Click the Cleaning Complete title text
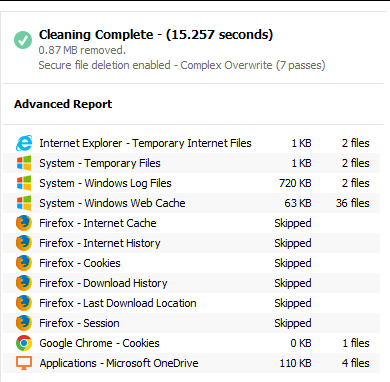Viewport: 390px width, 382px height. [156, 35]
